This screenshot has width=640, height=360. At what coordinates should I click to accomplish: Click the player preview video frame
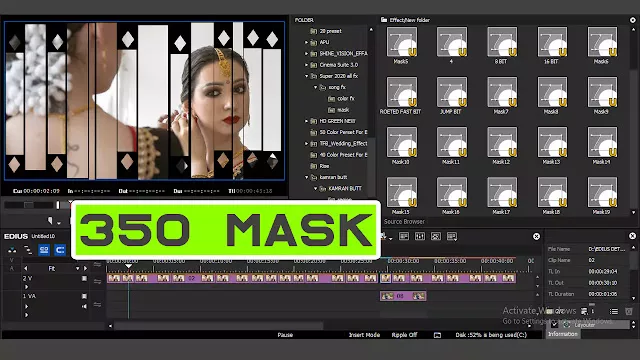click(144, 100)
